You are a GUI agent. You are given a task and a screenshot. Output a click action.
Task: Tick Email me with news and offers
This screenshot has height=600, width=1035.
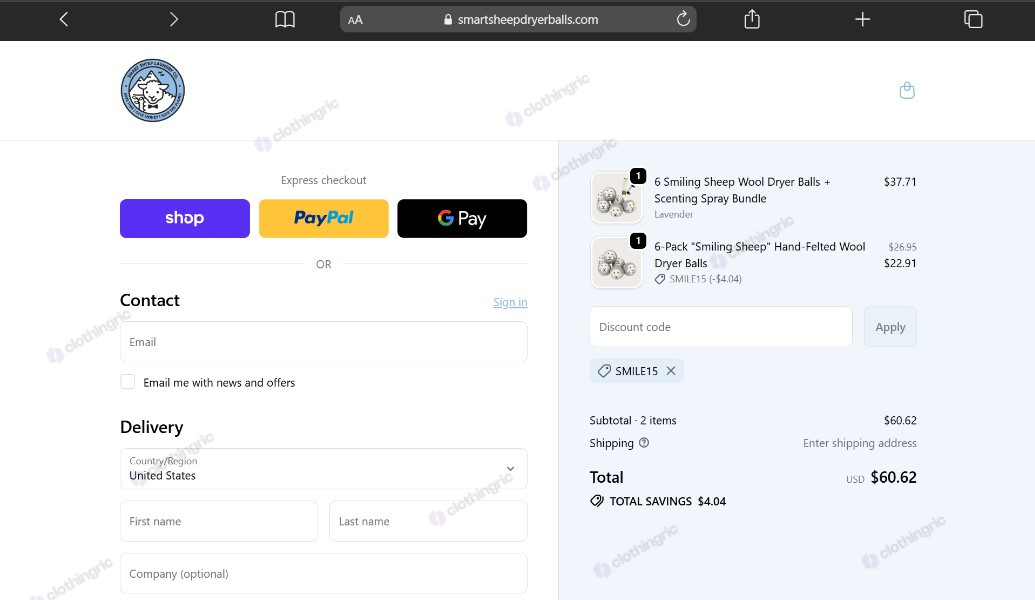(x=128, y=382)
